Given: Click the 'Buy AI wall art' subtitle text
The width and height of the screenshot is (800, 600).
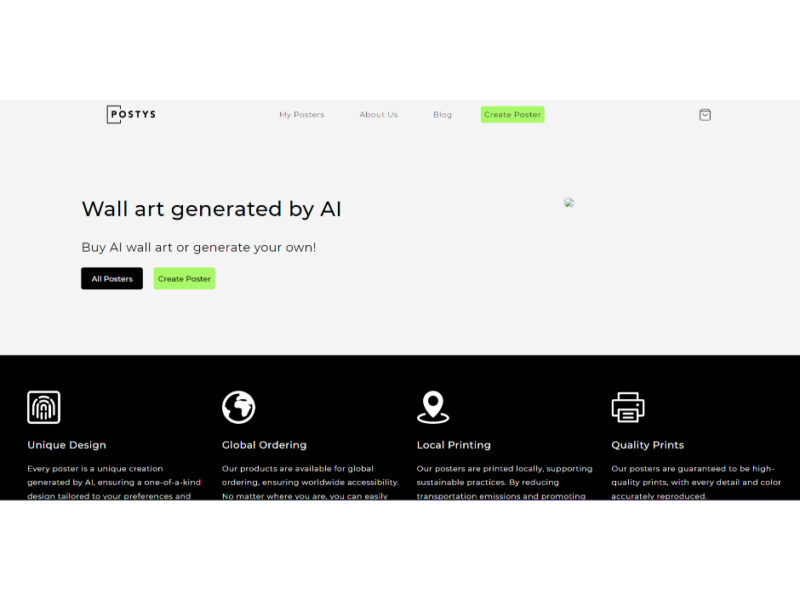Looking at the screenshot, I should pos(198,247).
